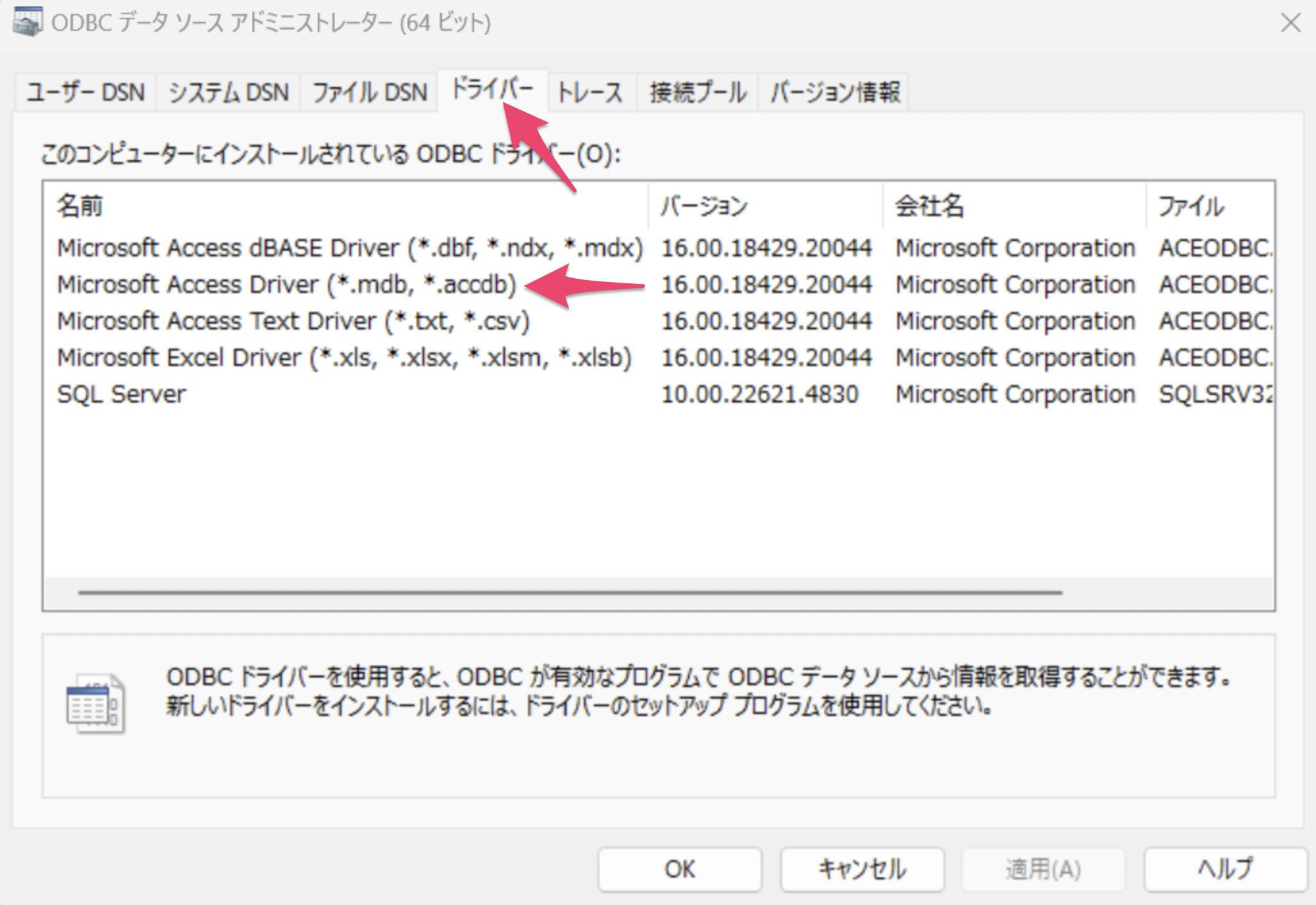
Task: Click the OK button
Action: [x=679, y=869]
